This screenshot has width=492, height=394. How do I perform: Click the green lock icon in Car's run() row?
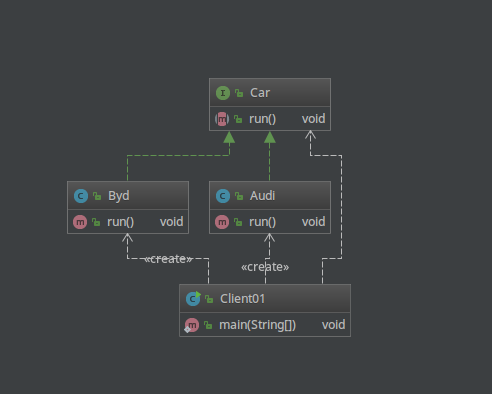(x=238, y=119)
